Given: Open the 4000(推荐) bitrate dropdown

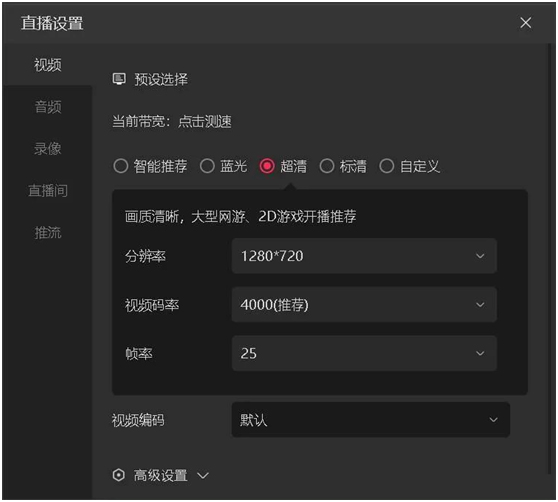Looking at the screenshot, I should pyautogui.click(x=364, y=305).
